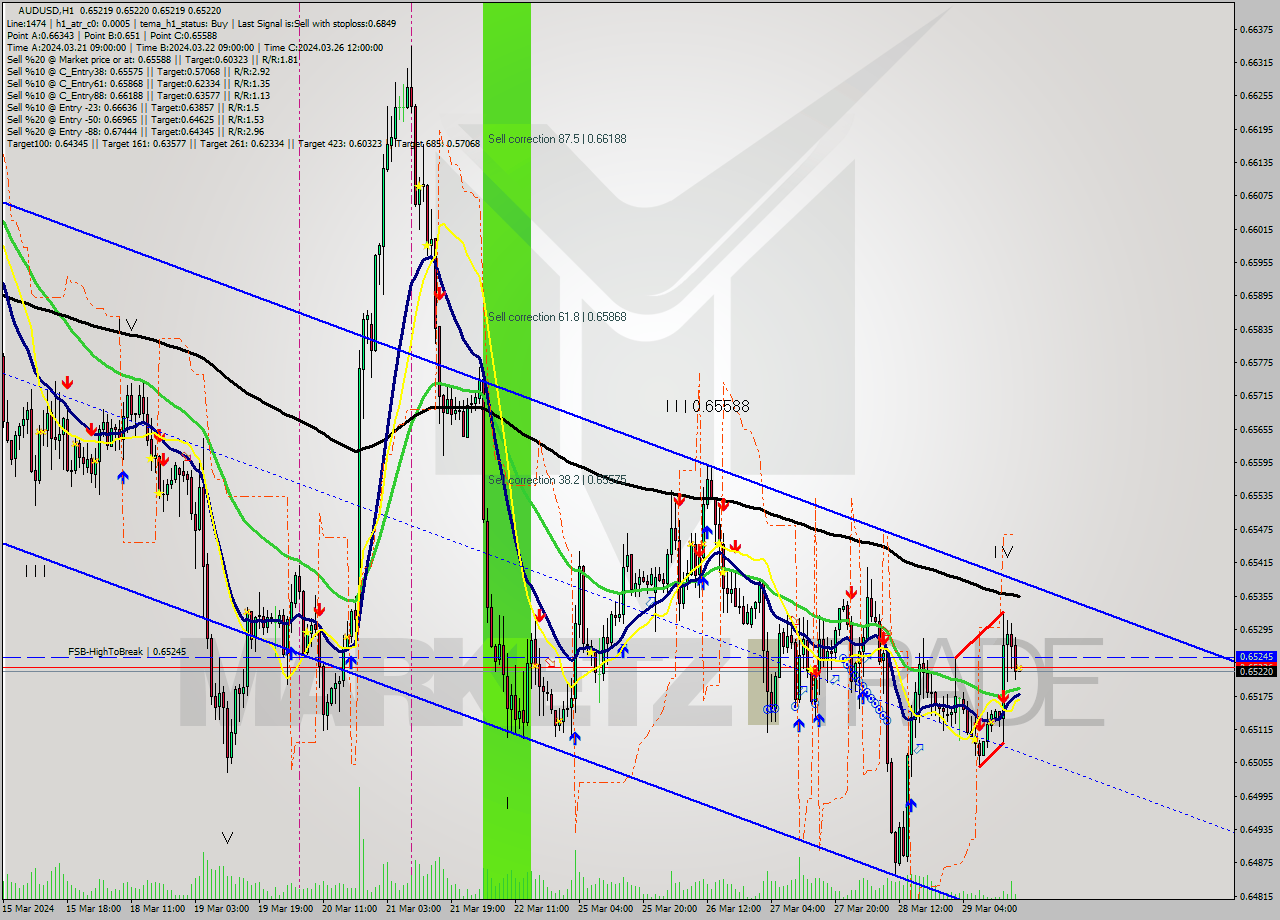Screen dimensions: 1280x920
Task: Click price axis value 0.65415
Action: (1256, 562)
